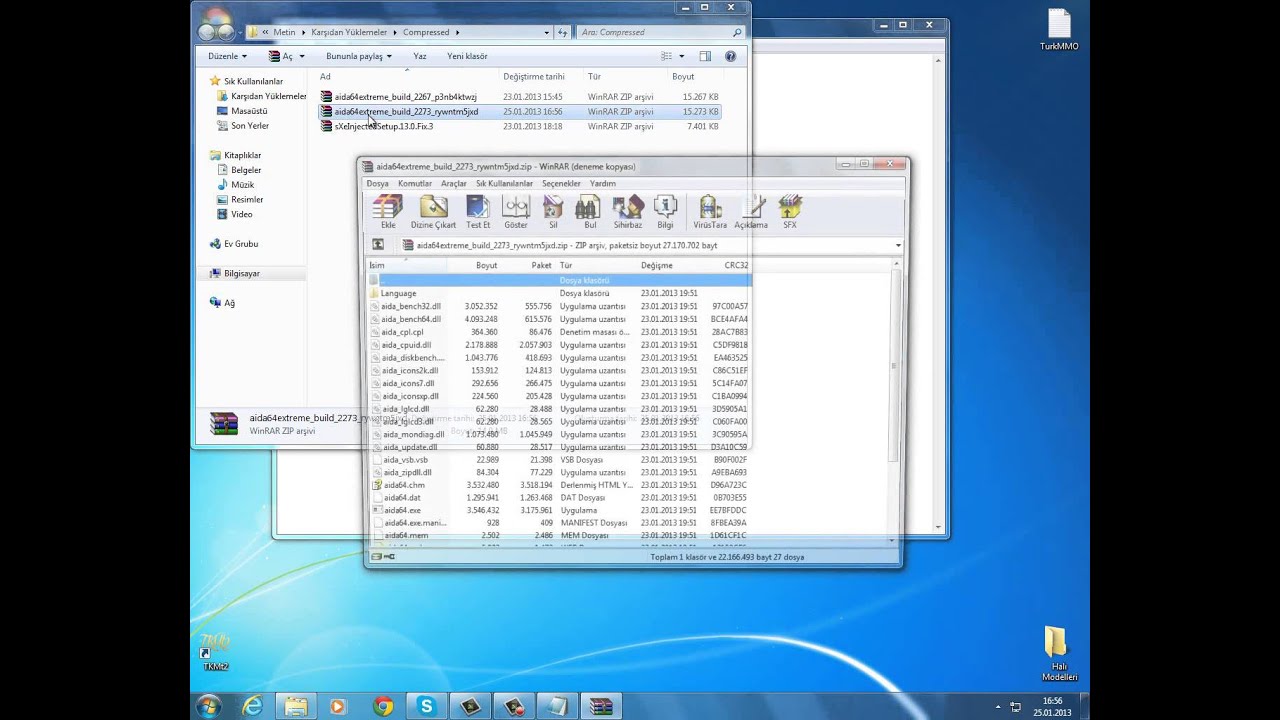Show hidden system tray icons arrow
The width and height of the screenshot is (1280, 720).
click(997, 706)
